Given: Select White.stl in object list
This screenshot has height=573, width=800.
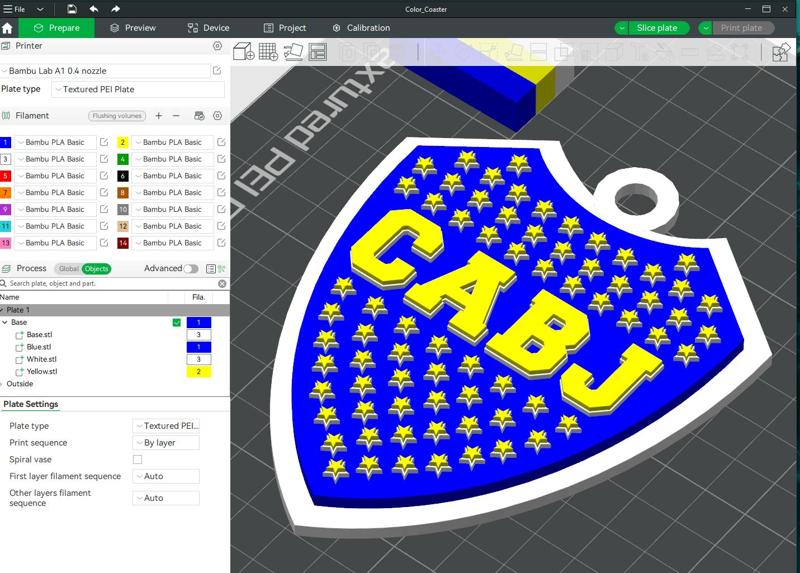Looking at the screenshot, I should 41,359.
